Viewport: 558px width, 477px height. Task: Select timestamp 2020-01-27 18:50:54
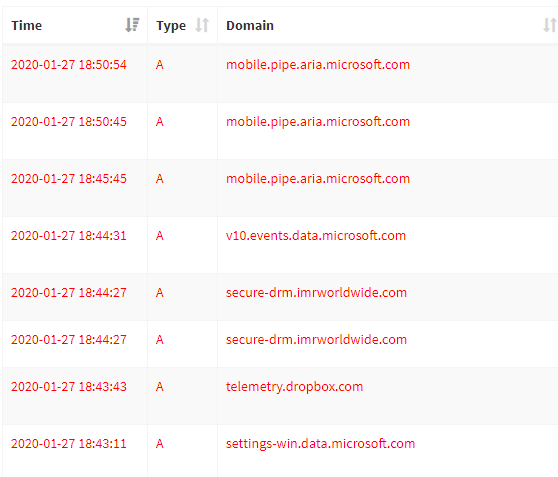[x=69, y=65]
